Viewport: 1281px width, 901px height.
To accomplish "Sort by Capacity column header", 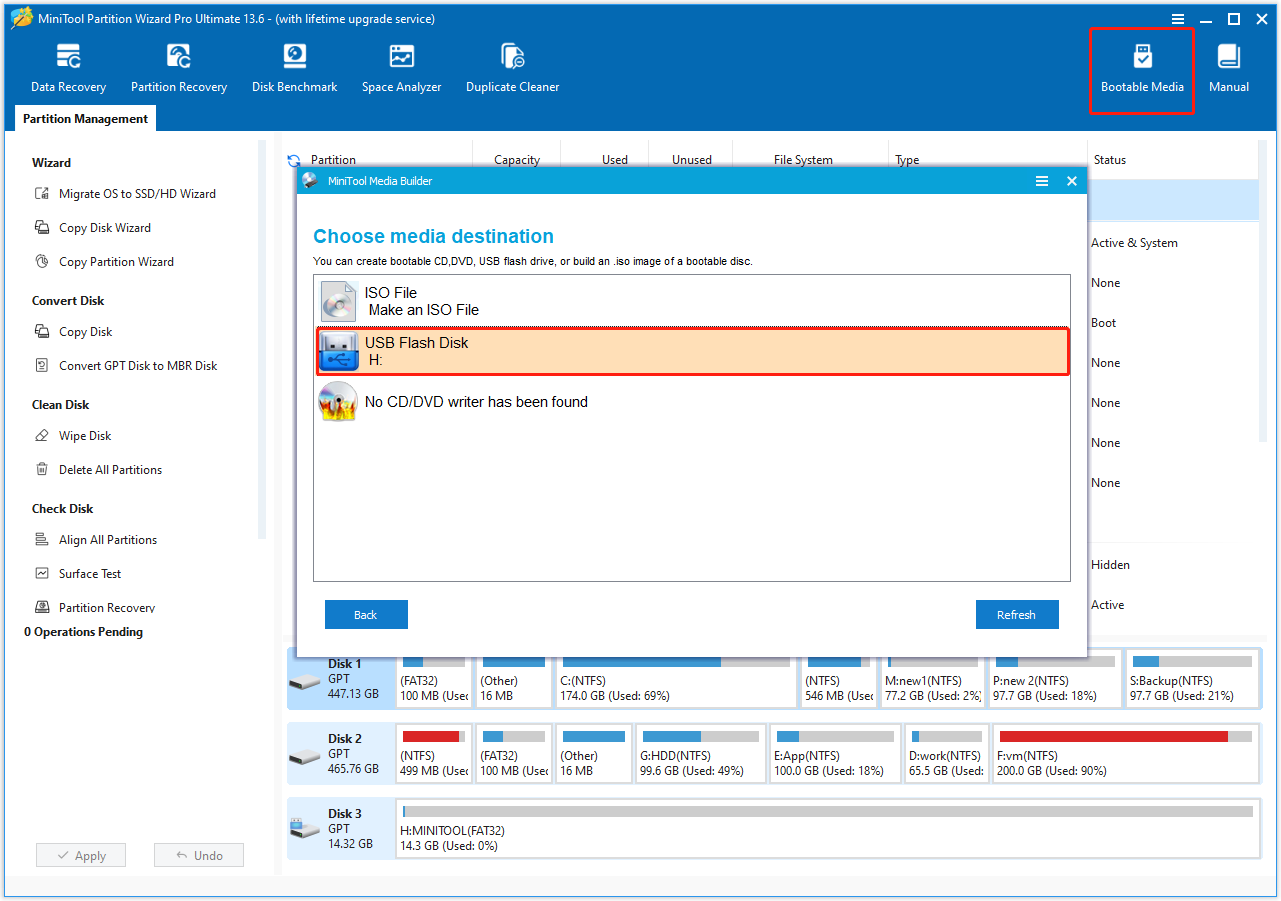I will pos(517,160).
